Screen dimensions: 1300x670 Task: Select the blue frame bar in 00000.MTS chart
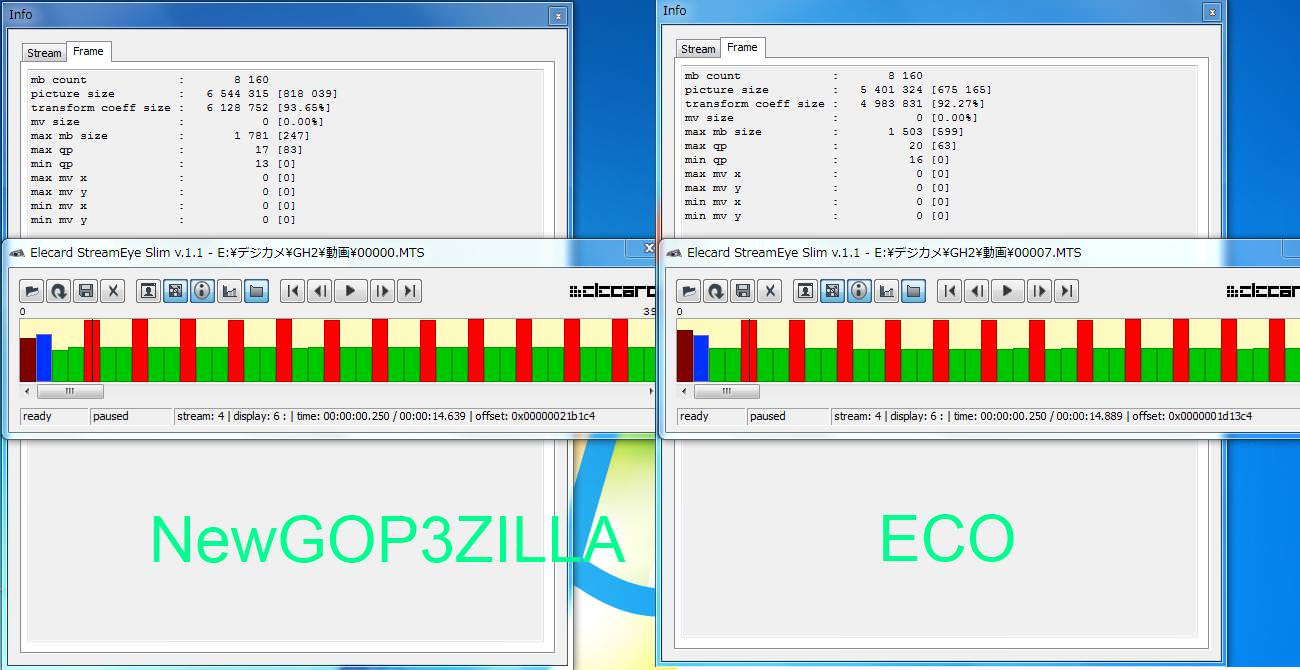[43, 357]
